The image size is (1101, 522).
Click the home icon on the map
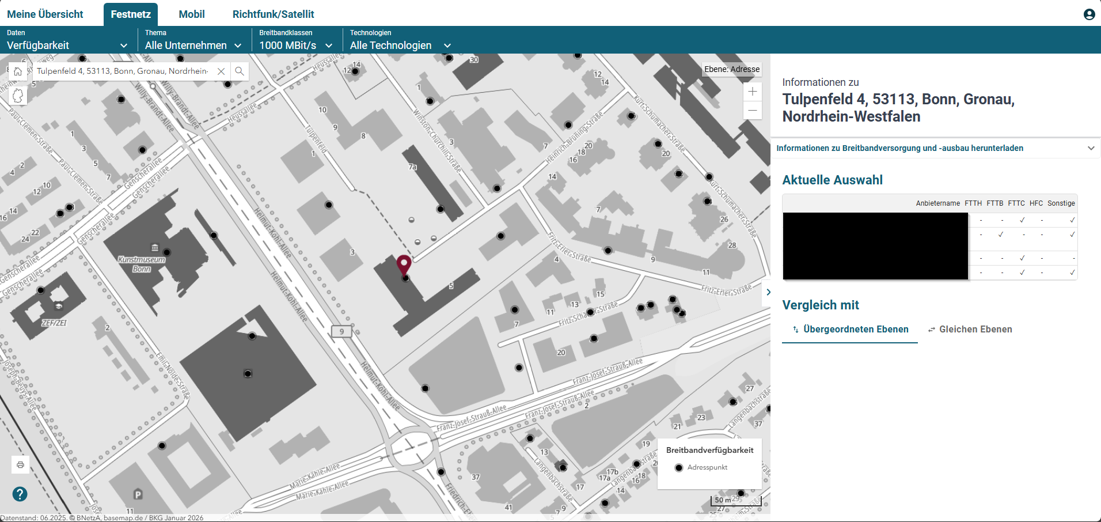18,72
